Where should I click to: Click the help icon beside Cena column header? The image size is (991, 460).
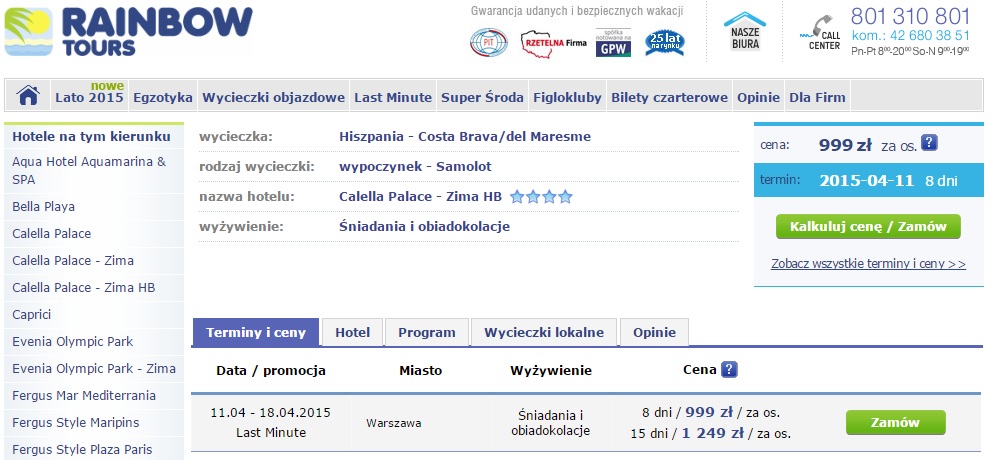pyautogui.click(x=729, y=369)
